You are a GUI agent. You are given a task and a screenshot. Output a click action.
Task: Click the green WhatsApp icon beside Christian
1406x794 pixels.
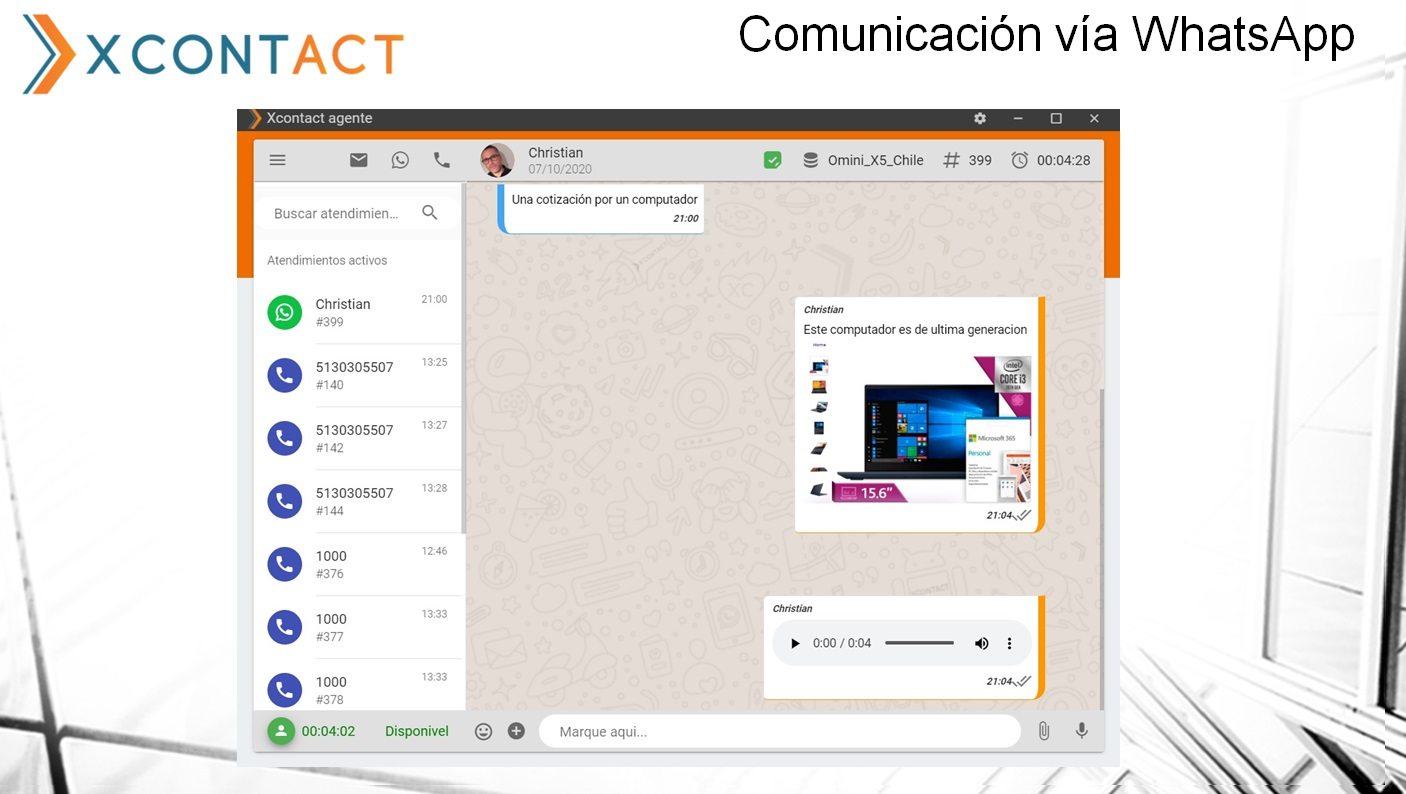285,312
